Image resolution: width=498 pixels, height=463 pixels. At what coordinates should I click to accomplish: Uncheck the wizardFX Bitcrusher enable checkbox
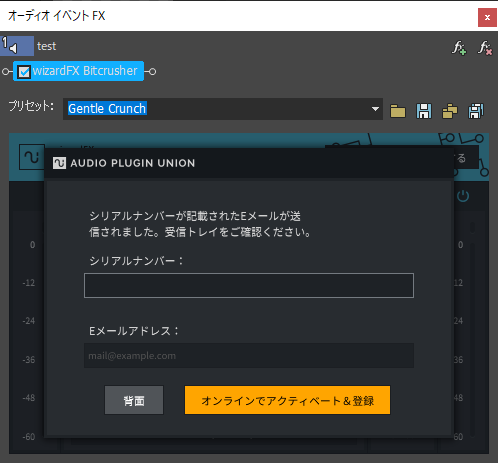24,72
